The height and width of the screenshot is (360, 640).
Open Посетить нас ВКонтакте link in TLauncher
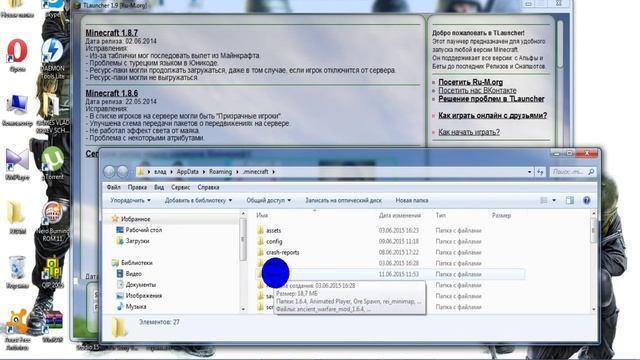pos(477,90)
